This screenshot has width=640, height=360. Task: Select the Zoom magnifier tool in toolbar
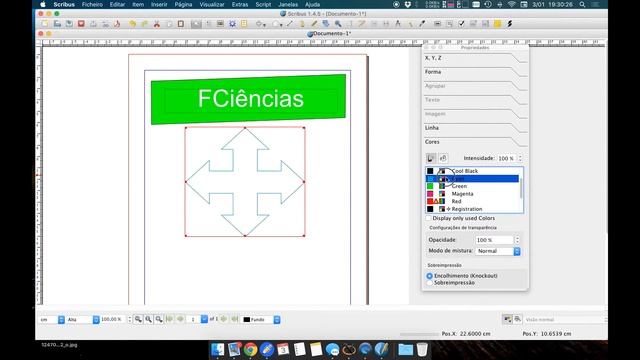point(338,24)
